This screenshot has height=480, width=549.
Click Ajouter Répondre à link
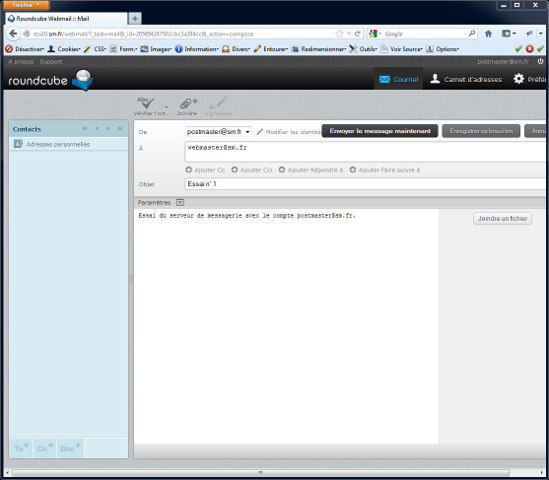(x=311, y=170)
